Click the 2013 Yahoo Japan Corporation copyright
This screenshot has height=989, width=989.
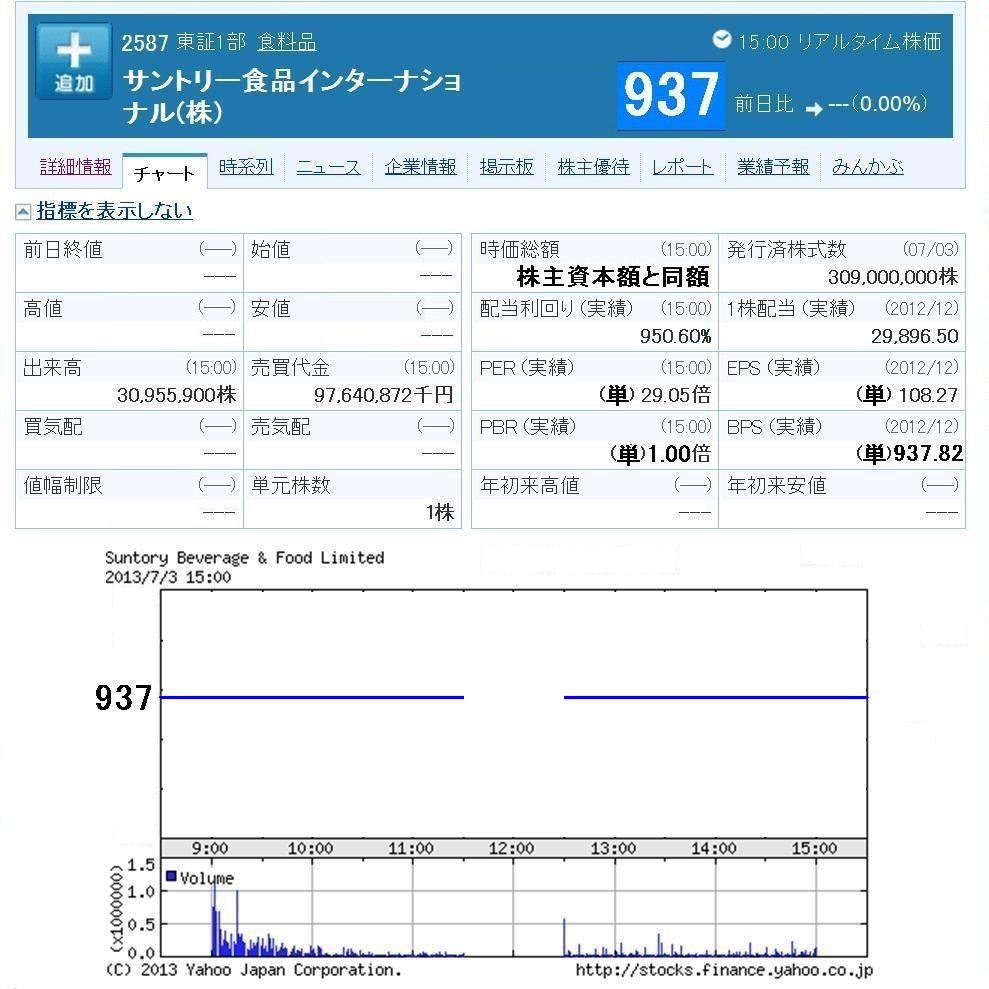click(253, 969)
